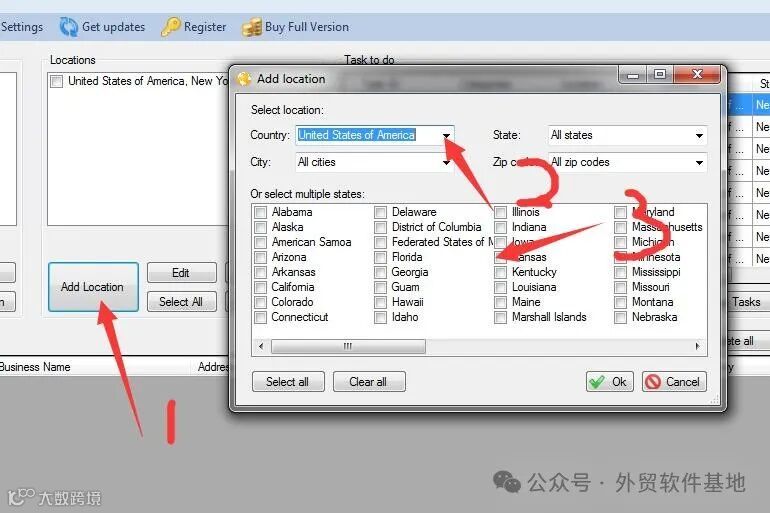Click the Cancel button

pyautogui.click(x=674, y=381)
